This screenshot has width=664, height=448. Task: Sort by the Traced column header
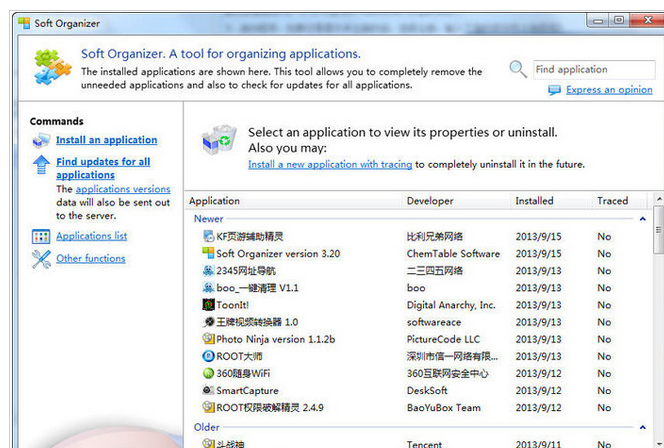(x=620, y=201)
